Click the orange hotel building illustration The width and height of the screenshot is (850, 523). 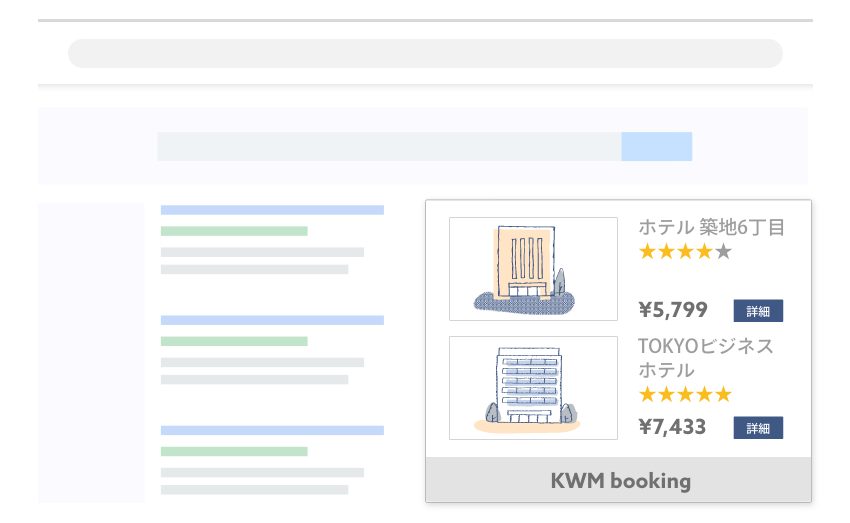point(533,269)
